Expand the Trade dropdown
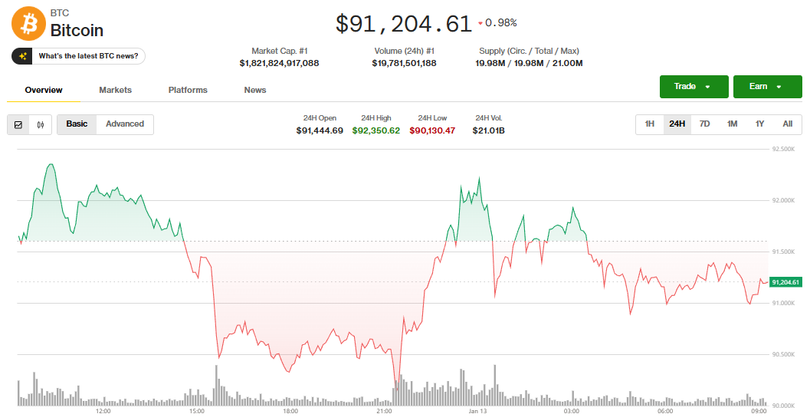The width and height of the screenshot is (810, 418). 692,87
